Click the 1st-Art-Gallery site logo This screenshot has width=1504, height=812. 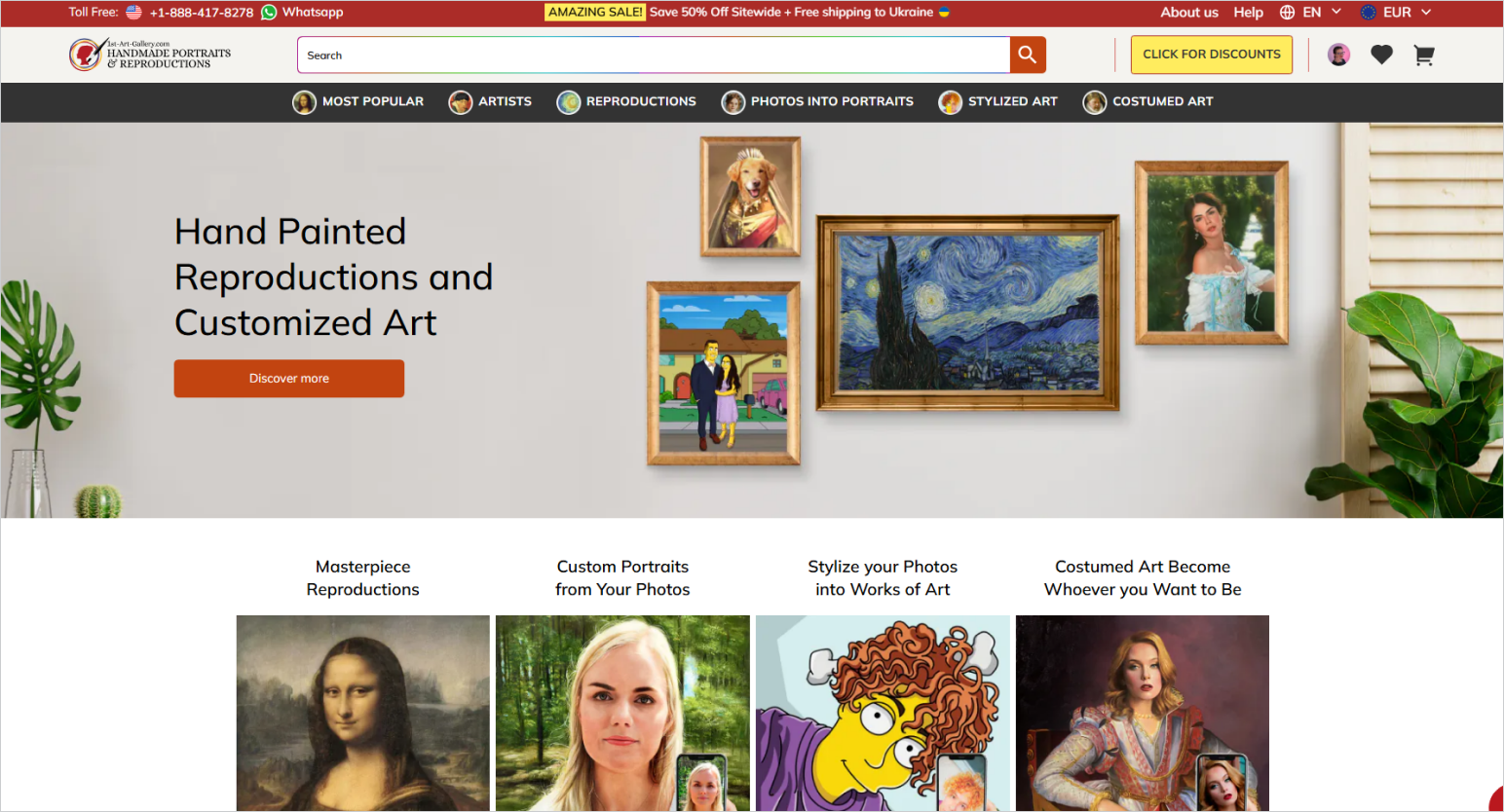[150, 55]
